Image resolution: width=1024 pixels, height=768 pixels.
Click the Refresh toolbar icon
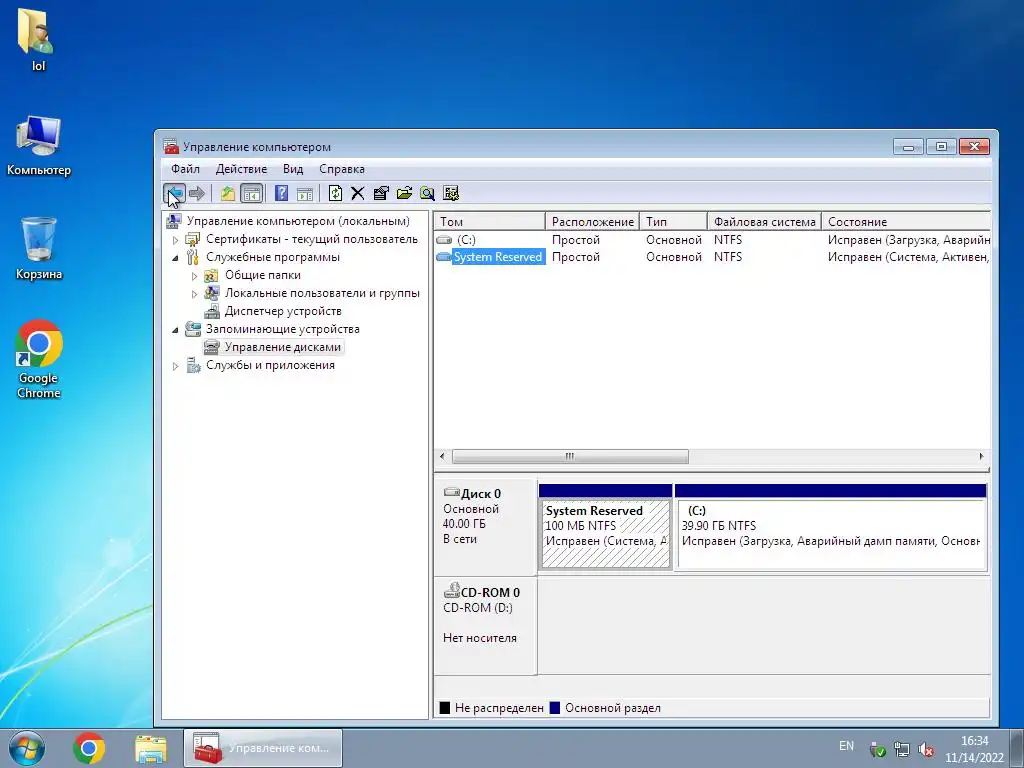pos(335,193)
